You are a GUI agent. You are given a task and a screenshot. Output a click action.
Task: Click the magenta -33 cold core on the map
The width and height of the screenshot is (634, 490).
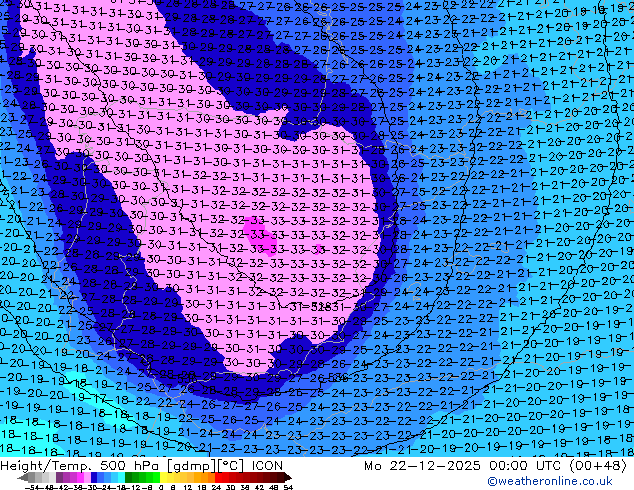pyautogui.click(x=259, y=235)
